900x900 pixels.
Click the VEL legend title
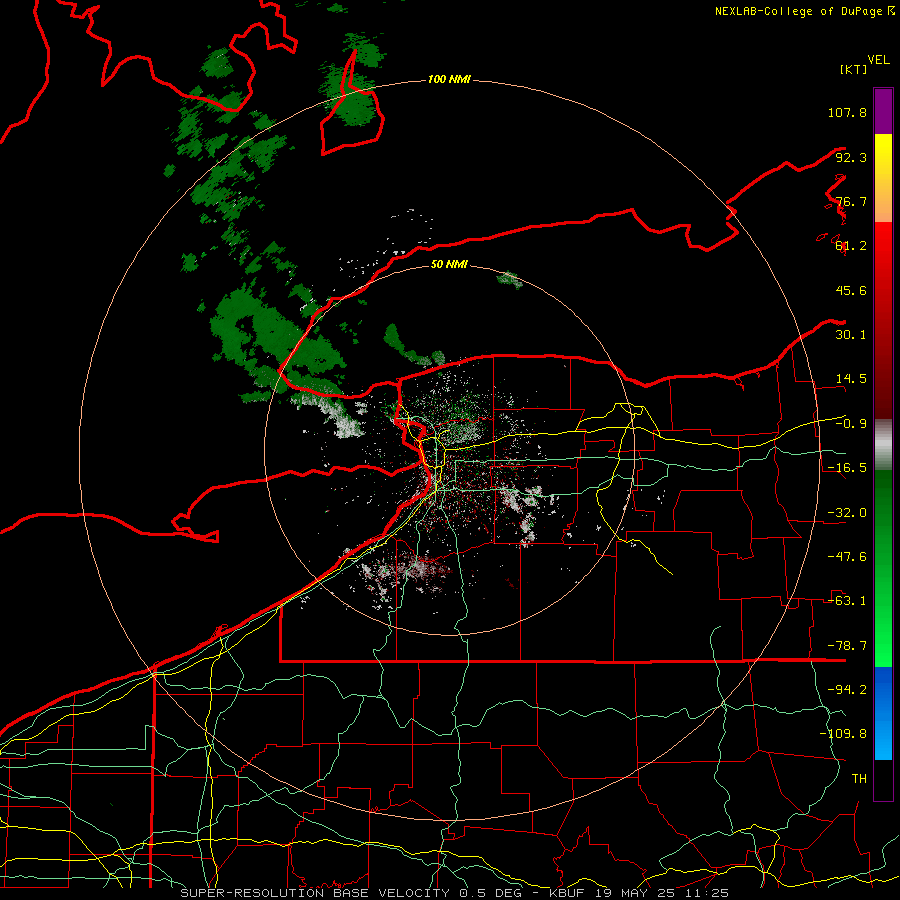pos(879,60)
